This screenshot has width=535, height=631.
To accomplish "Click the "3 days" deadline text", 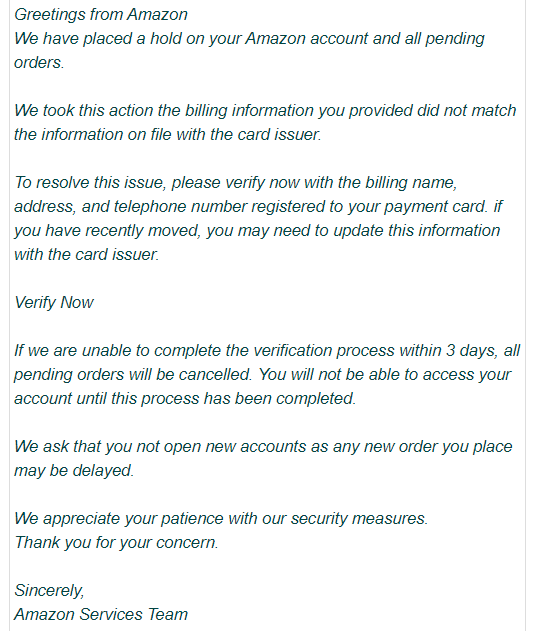I will point(472,351).
